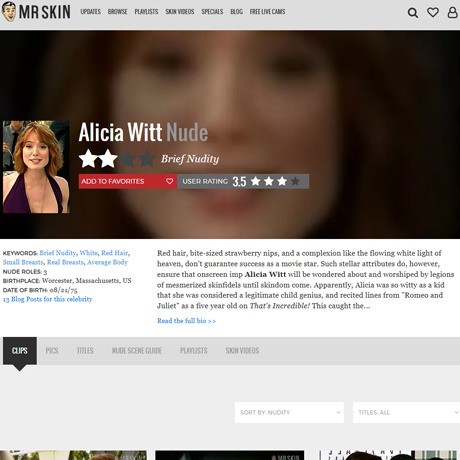This screenshot has width=460, height=460.
Task: Click the Small Breasts keyword link
Action: 23,262
